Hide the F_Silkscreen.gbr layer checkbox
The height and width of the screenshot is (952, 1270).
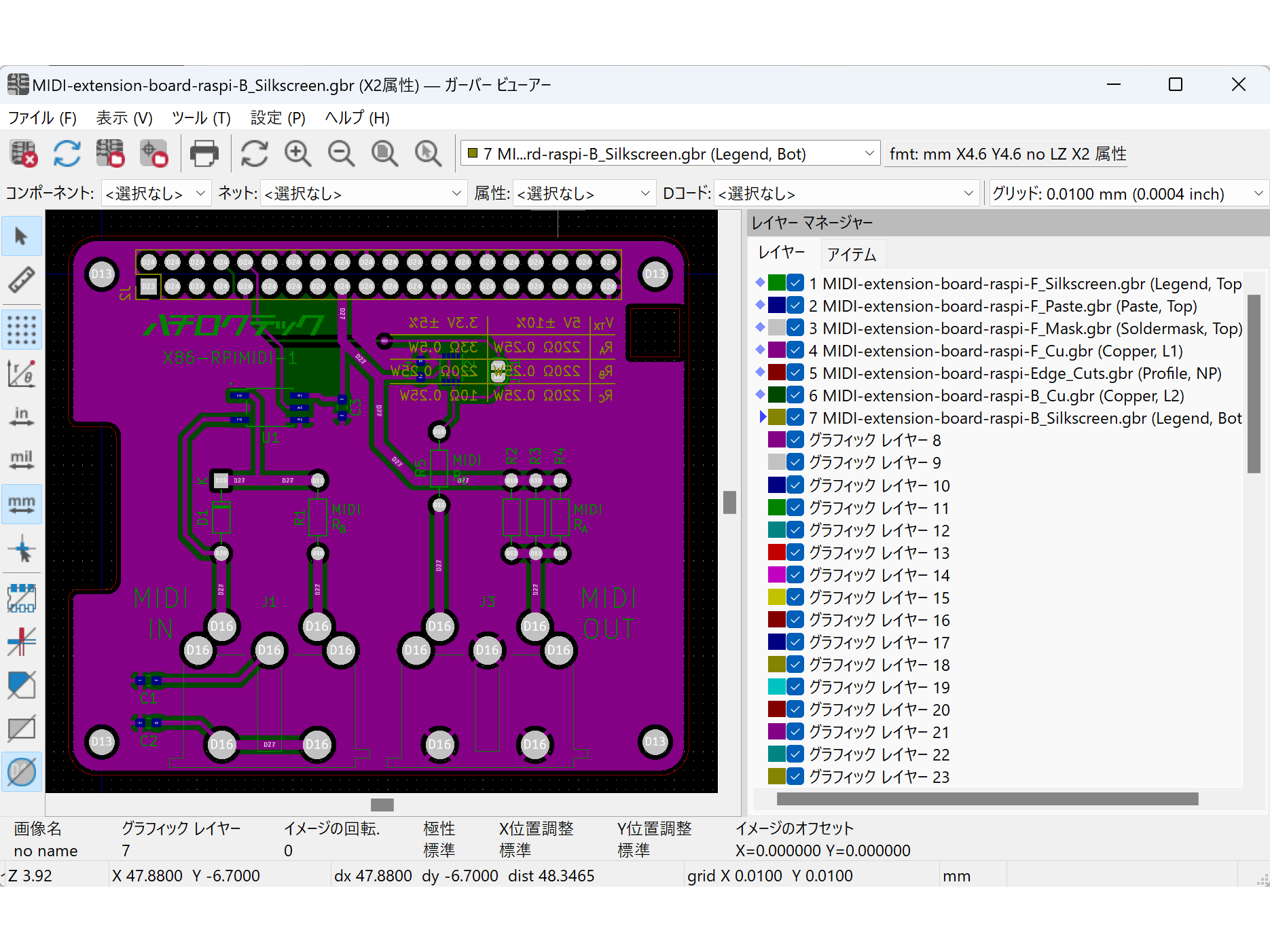(795, 283)
